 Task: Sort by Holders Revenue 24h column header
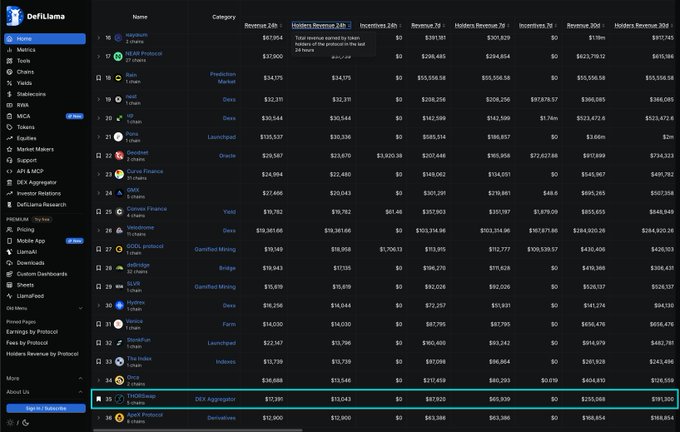pyautogui.click(x=321, y=26)
